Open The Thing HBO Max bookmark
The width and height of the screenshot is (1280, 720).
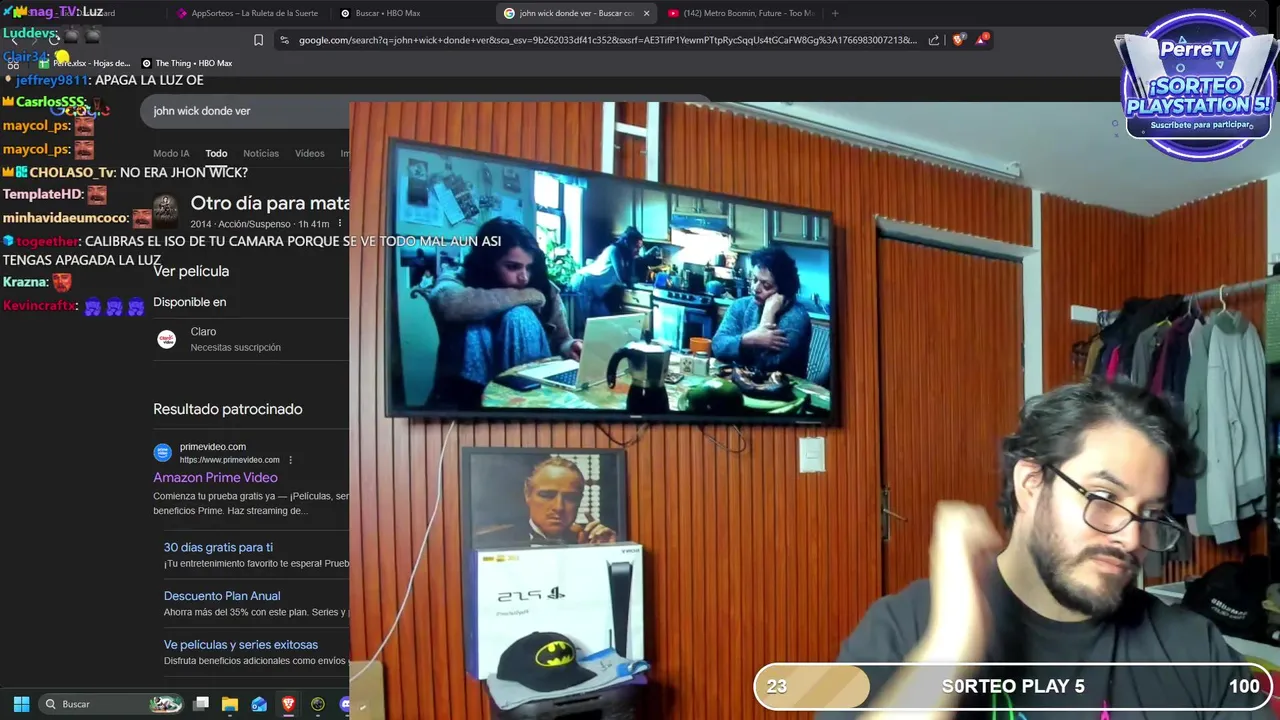[x=187, y=63]
